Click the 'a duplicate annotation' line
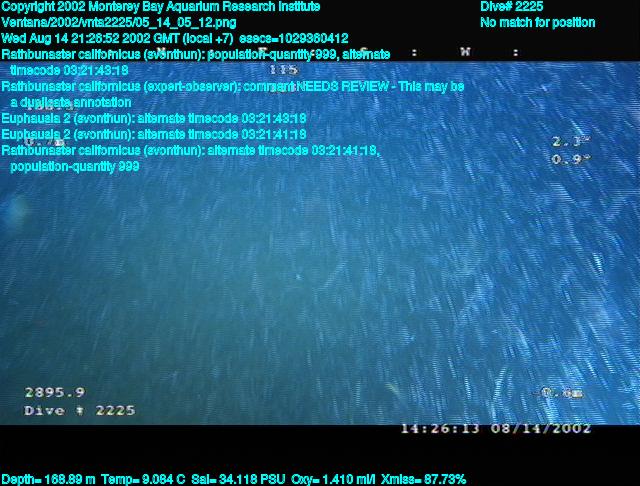Image resolution: width=640 pixels, height=486 pixels. point(70,102)
